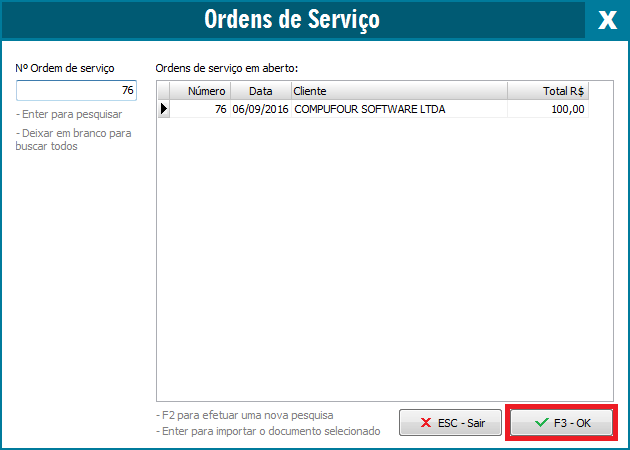
Task: Click the Total R$ column header
Action: (x=548, y=91)
